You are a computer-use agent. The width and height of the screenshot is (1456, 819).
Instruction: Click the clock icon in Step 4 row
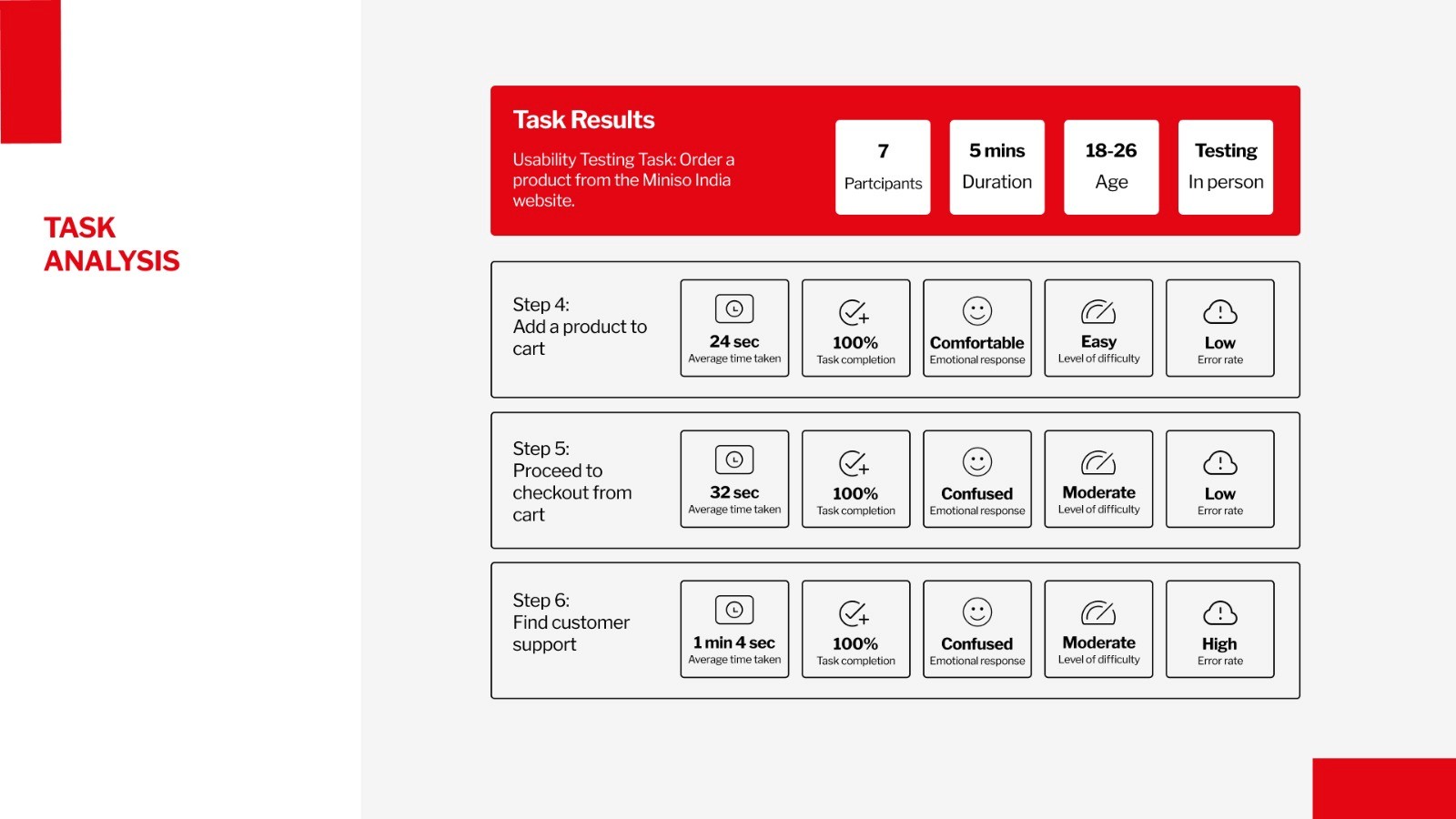pyautogui.click(x=734, y=309)
